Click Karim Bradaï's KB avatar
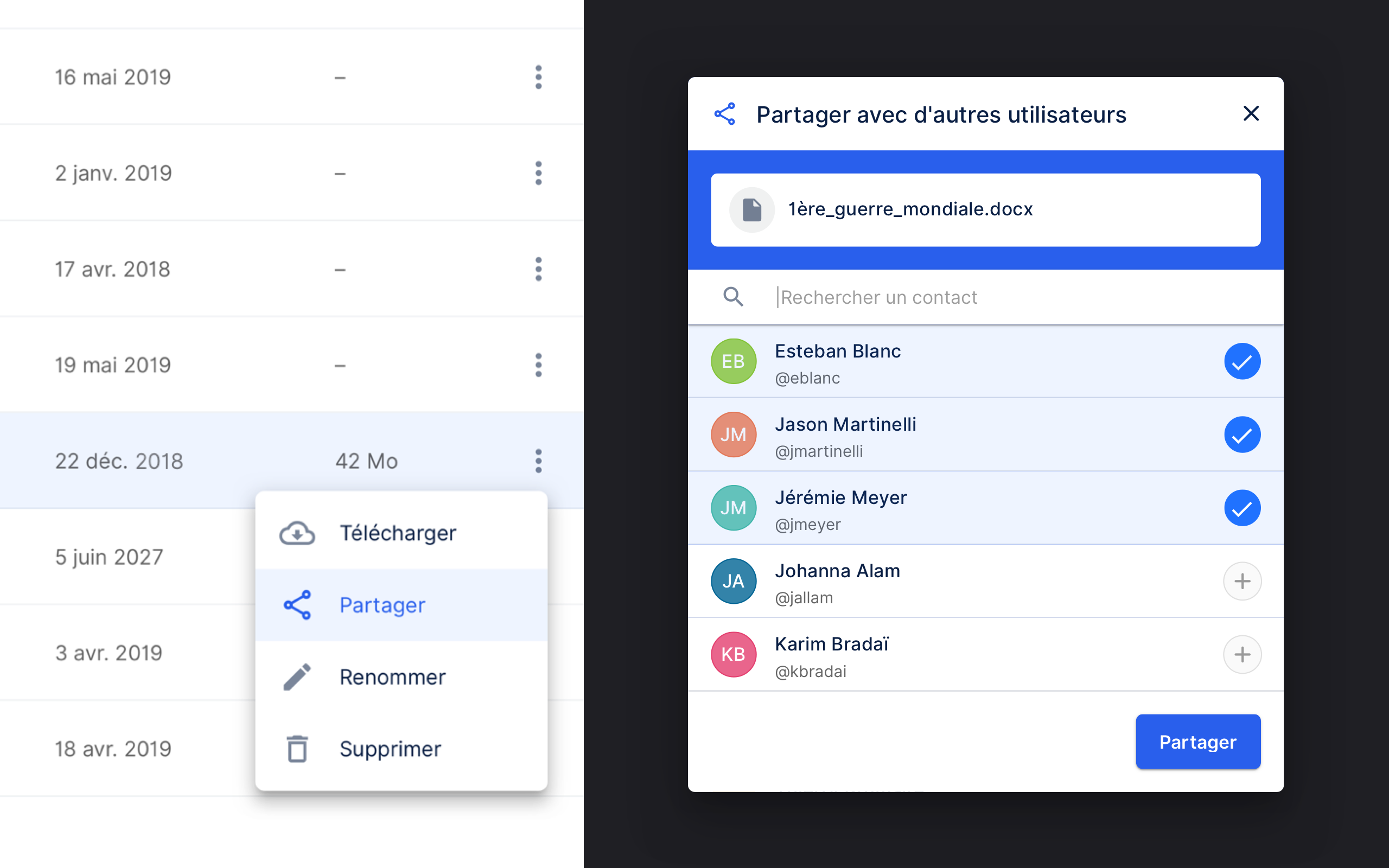Image resolution: width=1389 pixels, height=868 pixels. point(734,654)
